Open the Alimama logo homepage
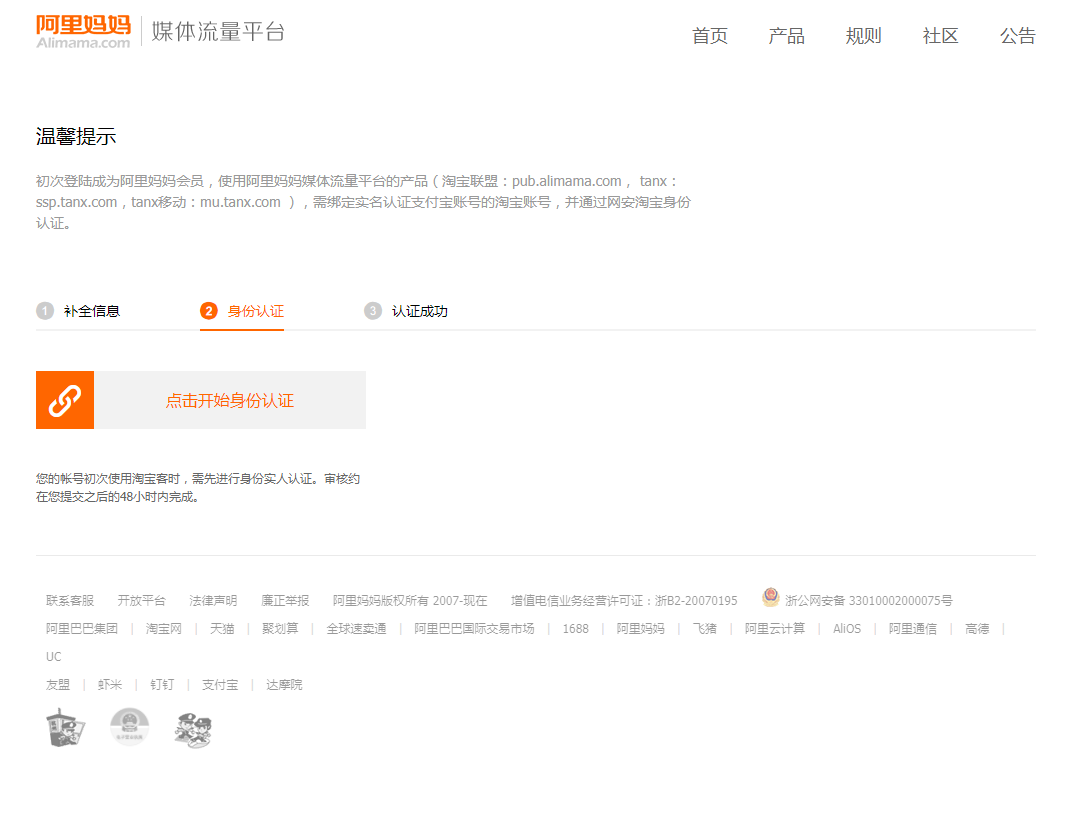This screenshot has width=1075, height=814. [x=83, y=32]
